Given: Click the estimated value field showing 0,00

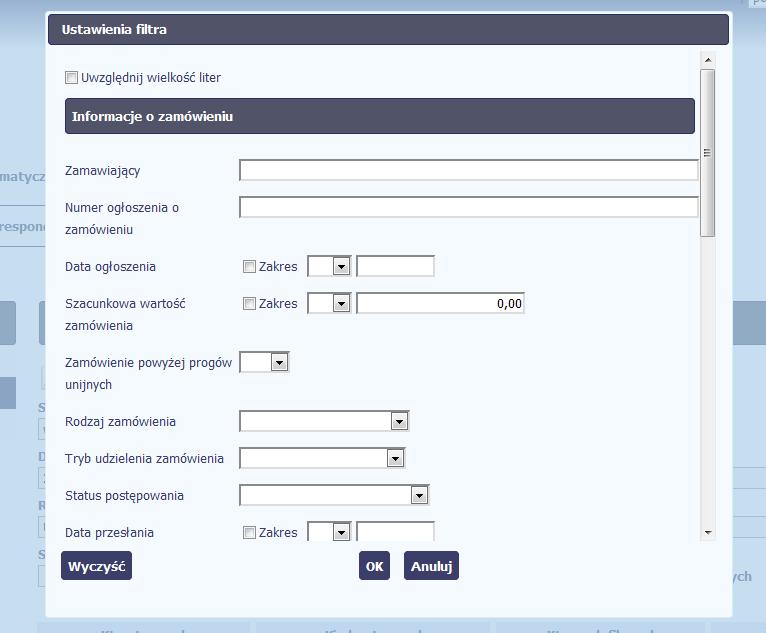Looking at the screenshot, I should click(x=440, y=303).
